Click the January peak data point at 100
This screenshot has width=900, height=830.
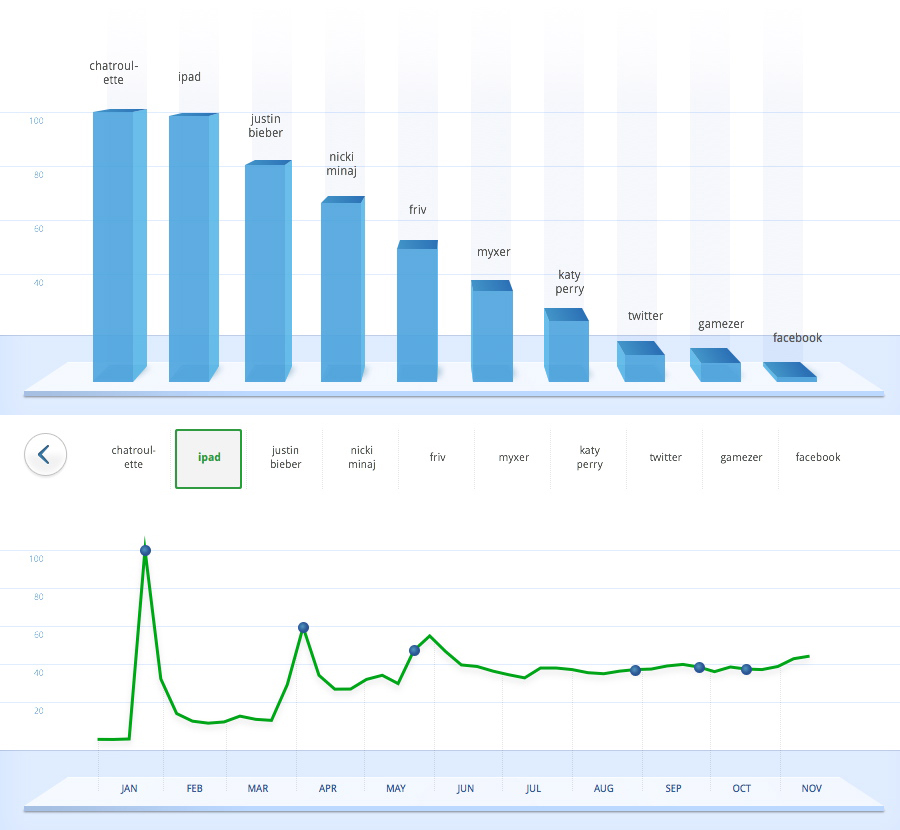[x=145, y=550]
